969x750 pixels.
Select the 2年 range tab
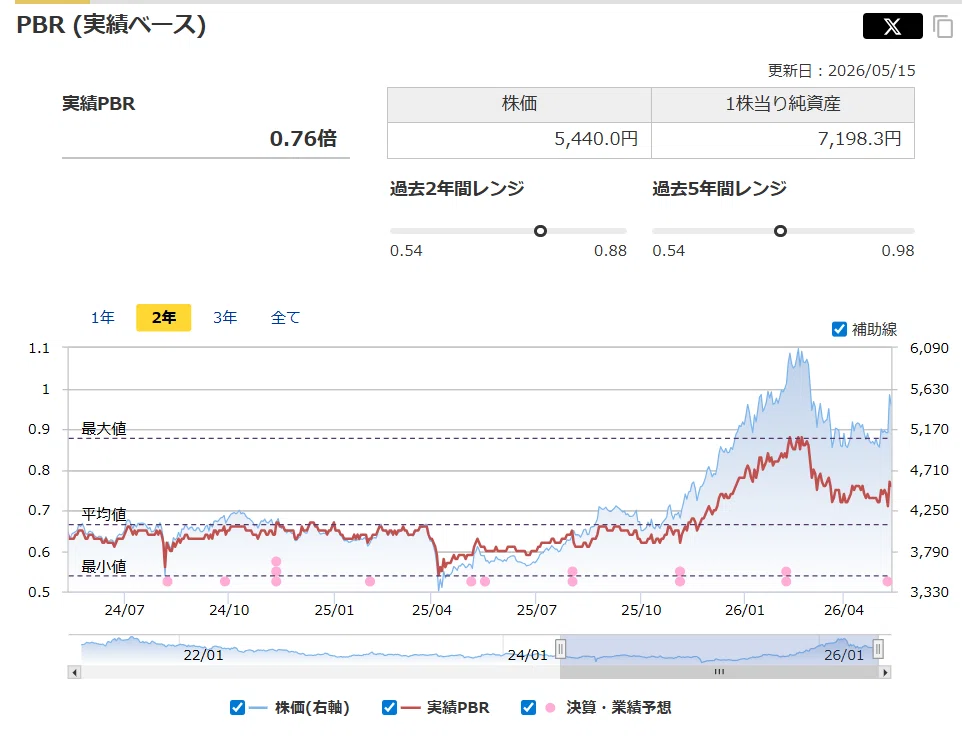pyautogui.click(x=164, y=318)
